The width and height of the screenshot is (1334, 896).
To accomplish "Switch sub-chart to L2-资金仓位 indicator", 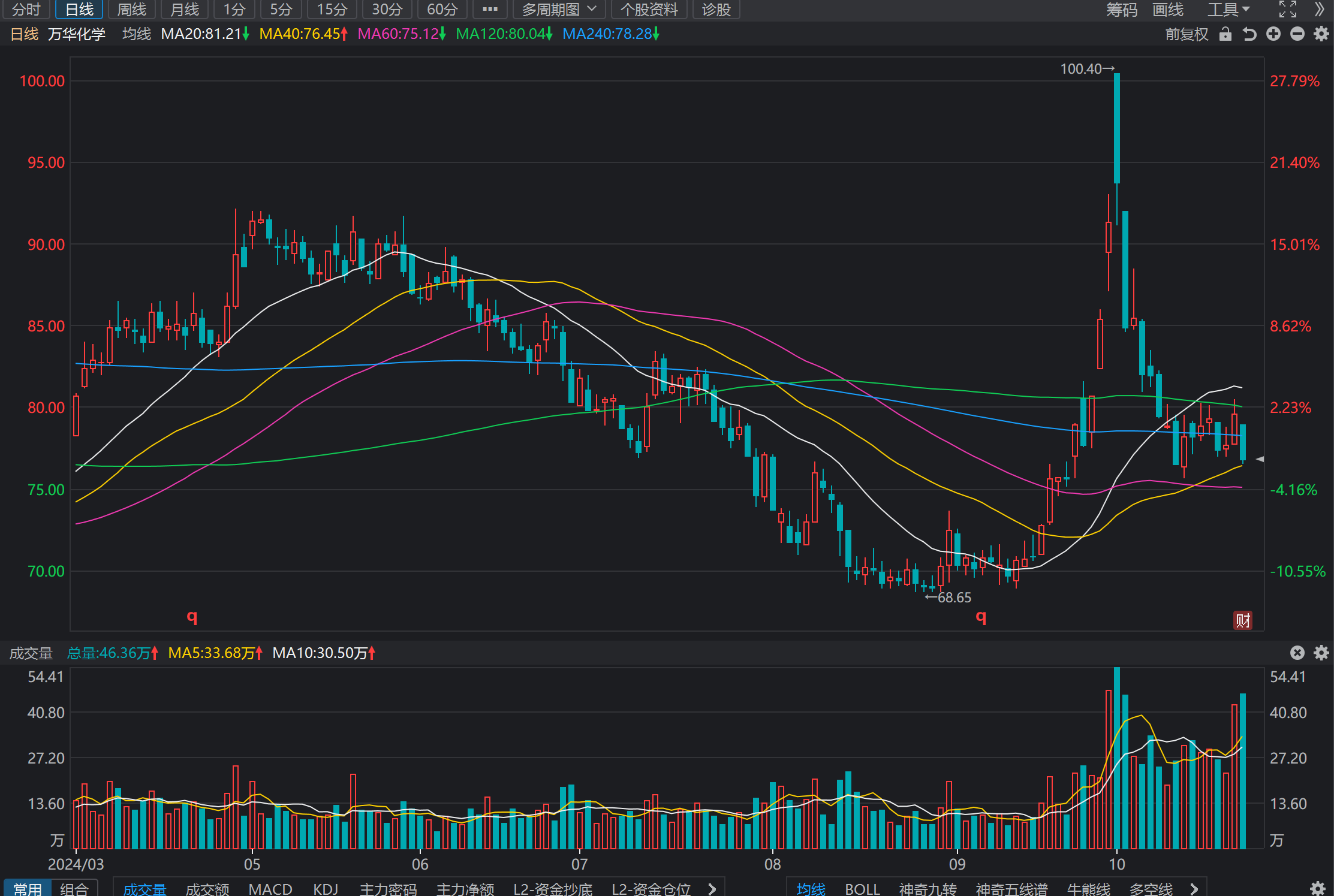I will 651,888.
